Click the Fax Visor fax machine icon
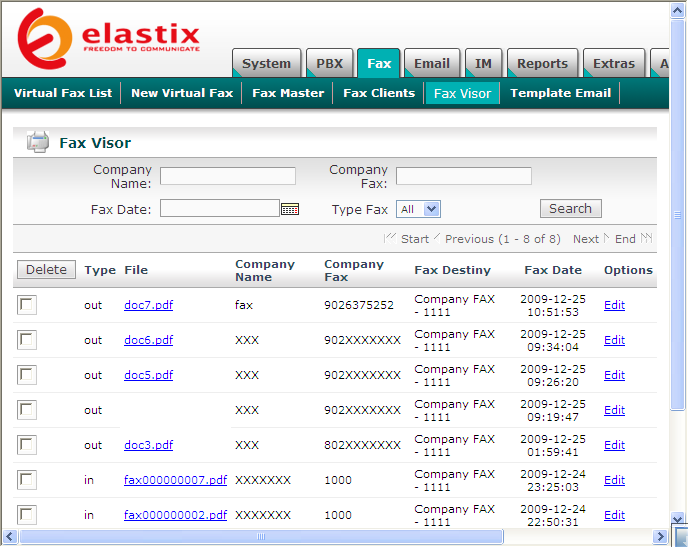This screenshot has height=547, width=688. pos(38,142)
